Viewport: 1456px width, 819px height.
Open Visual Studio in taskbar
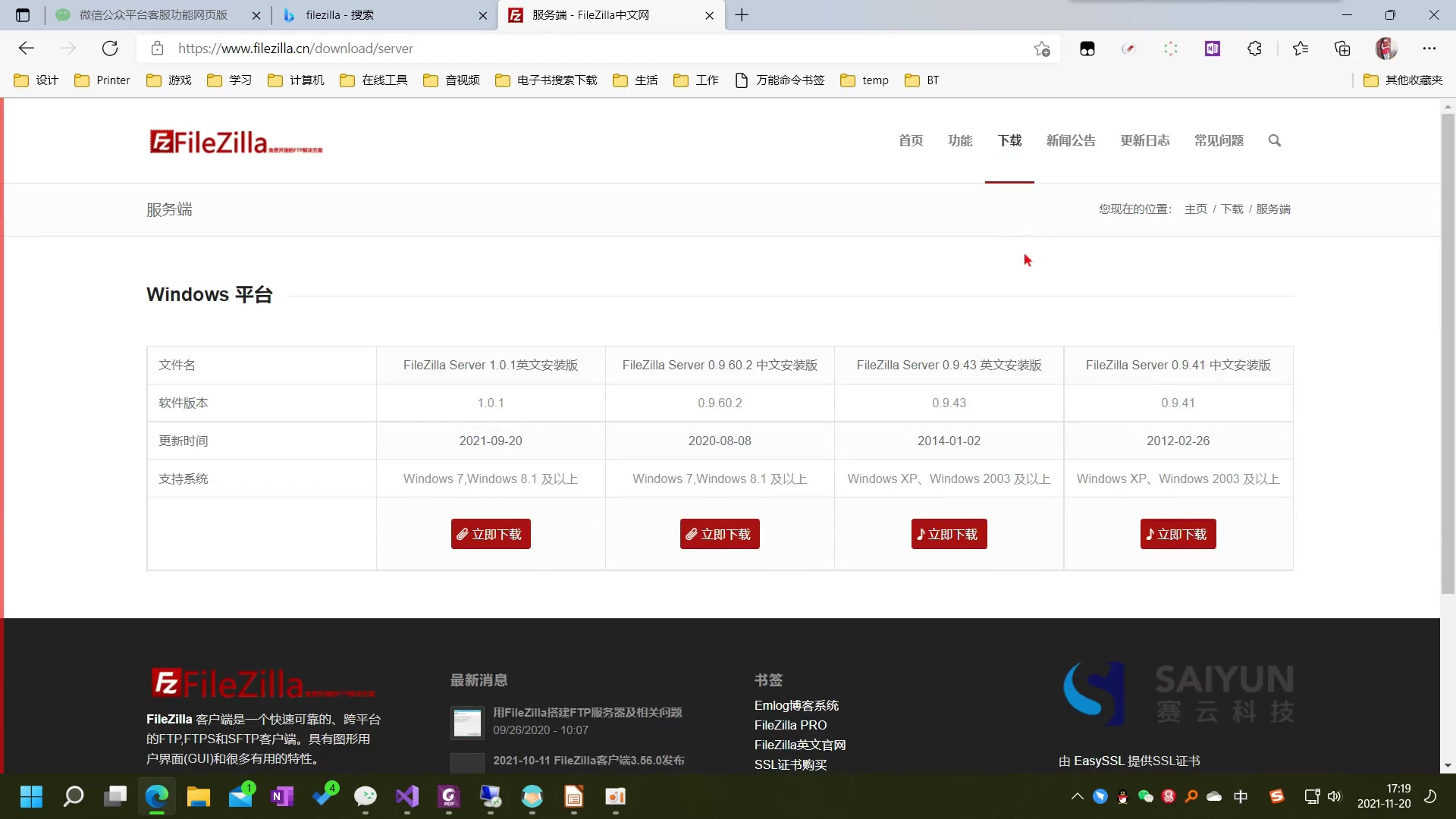tap(407, 796)
